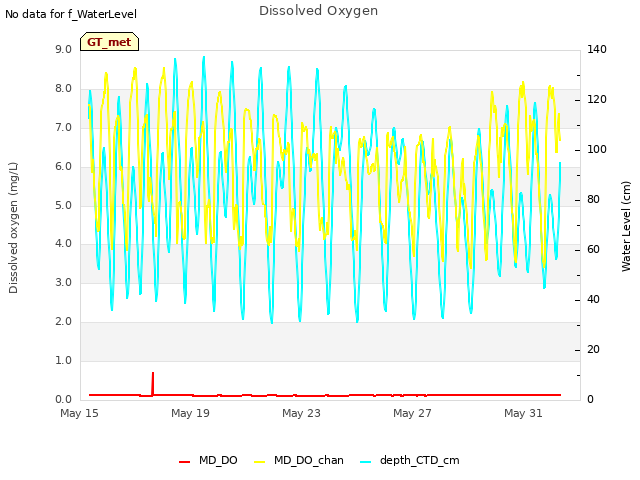Viewport: 640px width, 480px height.
Task: Click the 9.0 left axis value
Action: point(63,49)
